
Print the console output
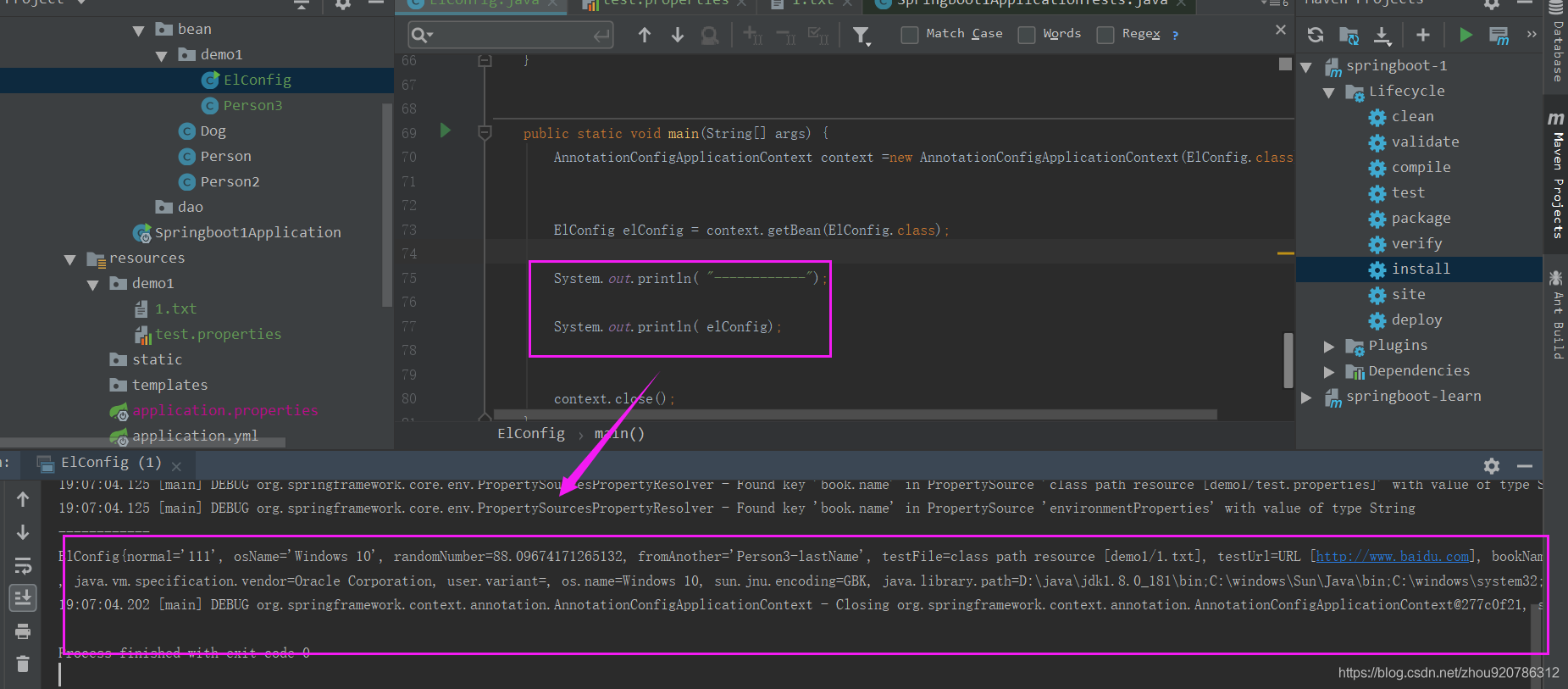click(x=23, y=631)
